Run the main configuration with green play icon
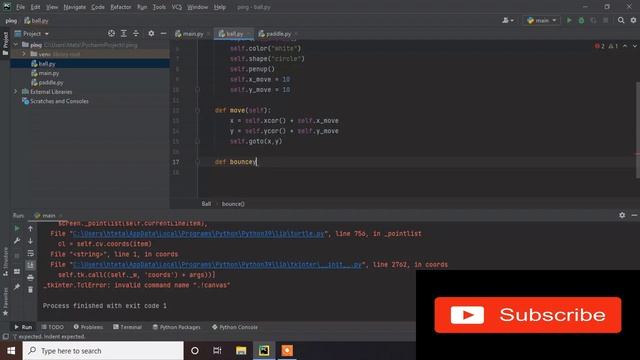Viewport: 640px width, 360px height. click(569, 20)
